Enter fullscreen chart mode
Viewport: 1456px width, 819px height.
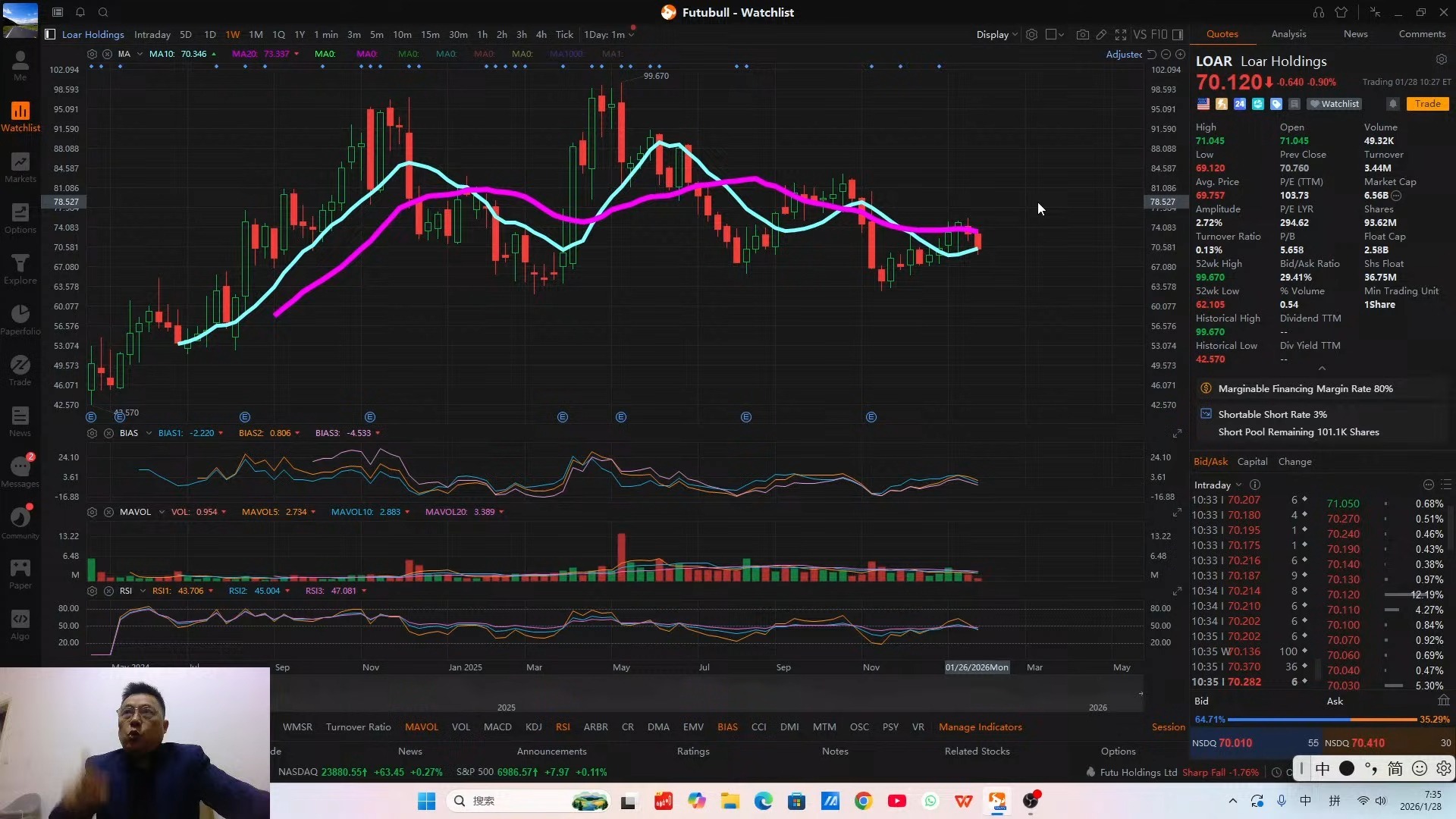1120,35
